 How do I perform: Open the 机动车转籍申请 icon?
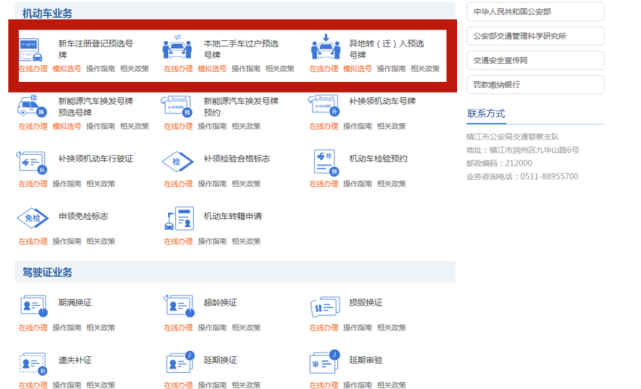coord(179,218)
